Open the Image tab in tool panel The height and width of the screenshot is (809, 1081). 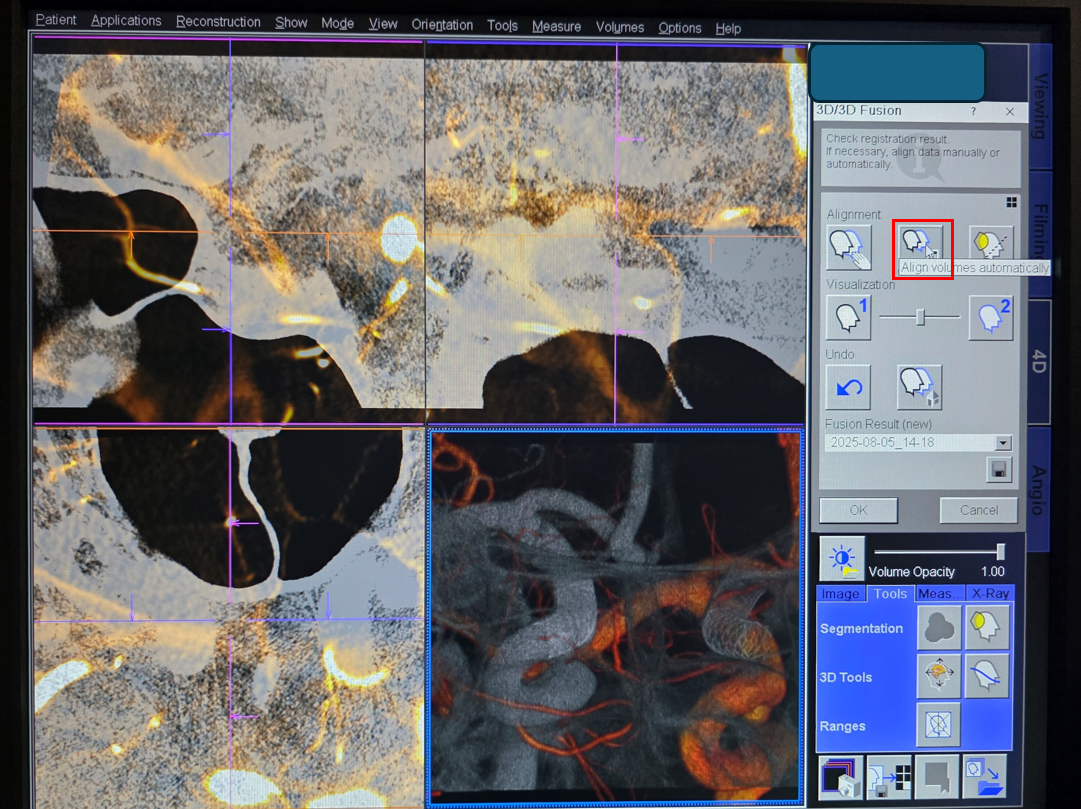point(840,594)
